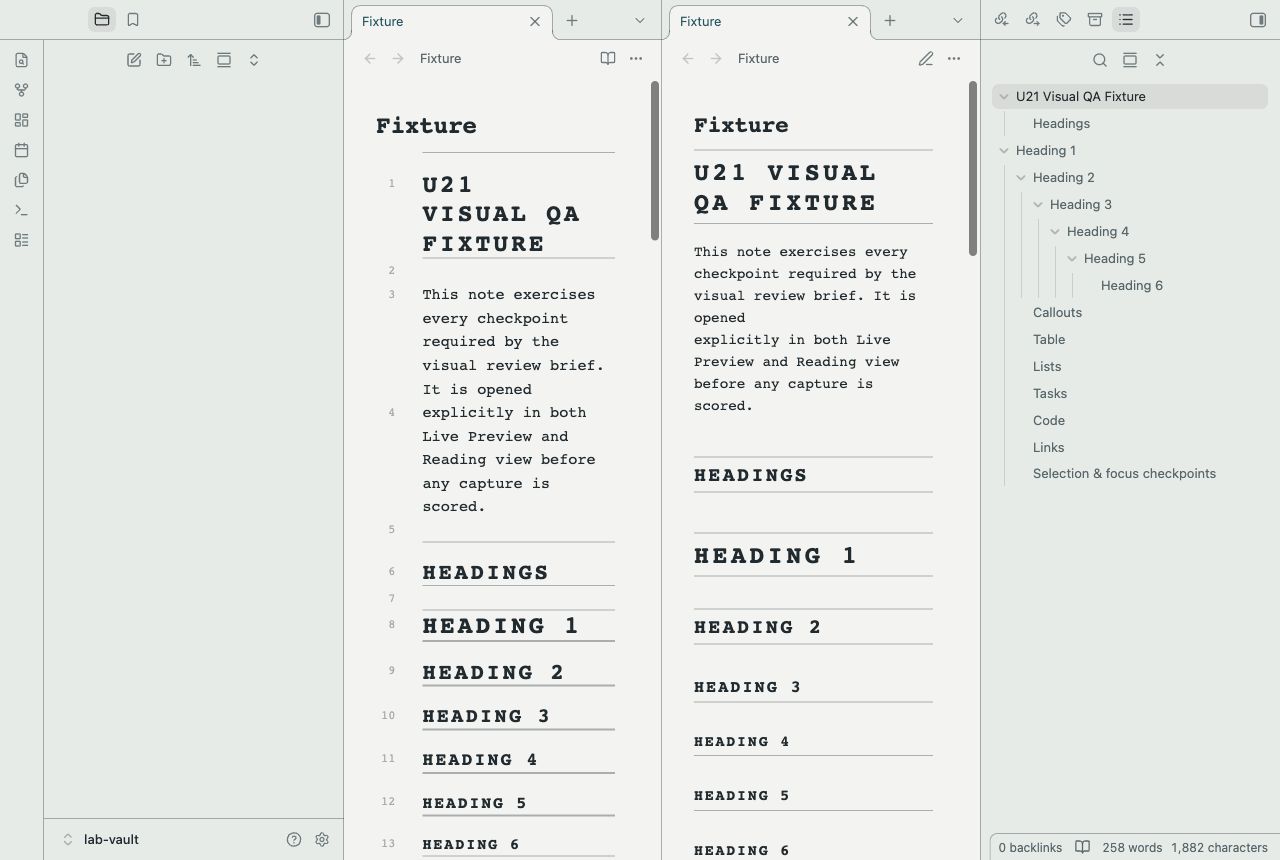Change the file explorer sort order
Viewport: 1280px width, 860px height.
(194, 60)
